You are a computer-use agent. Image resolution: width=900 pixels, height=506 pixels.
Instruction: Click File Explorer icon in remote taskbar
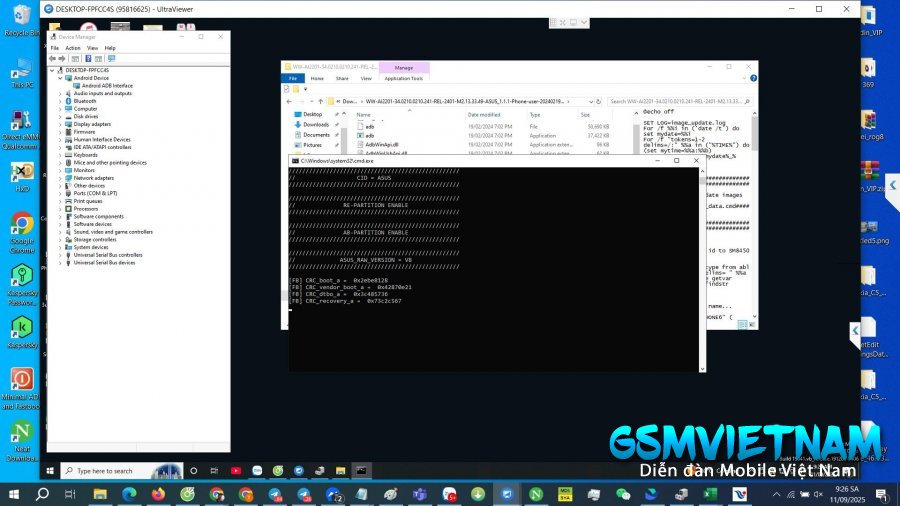coord(340,471)
